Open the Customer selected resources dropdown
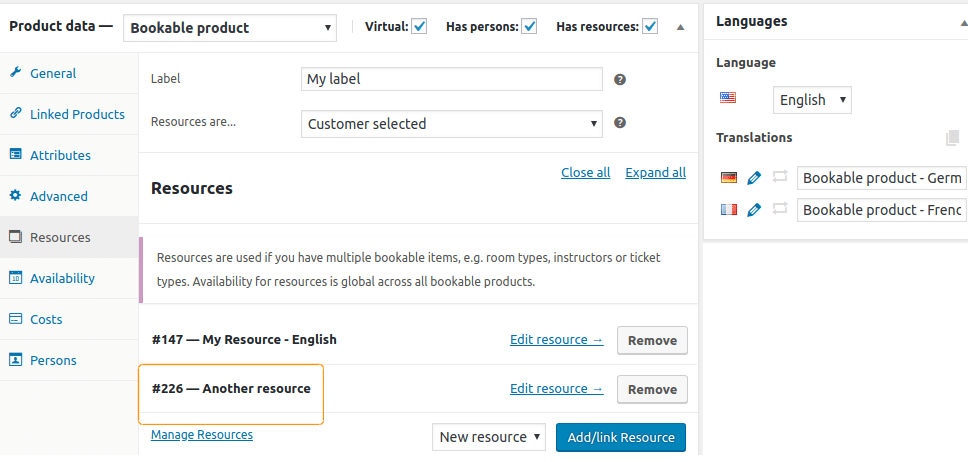This screenshot has width=968, height=462. tap(452, 124)
